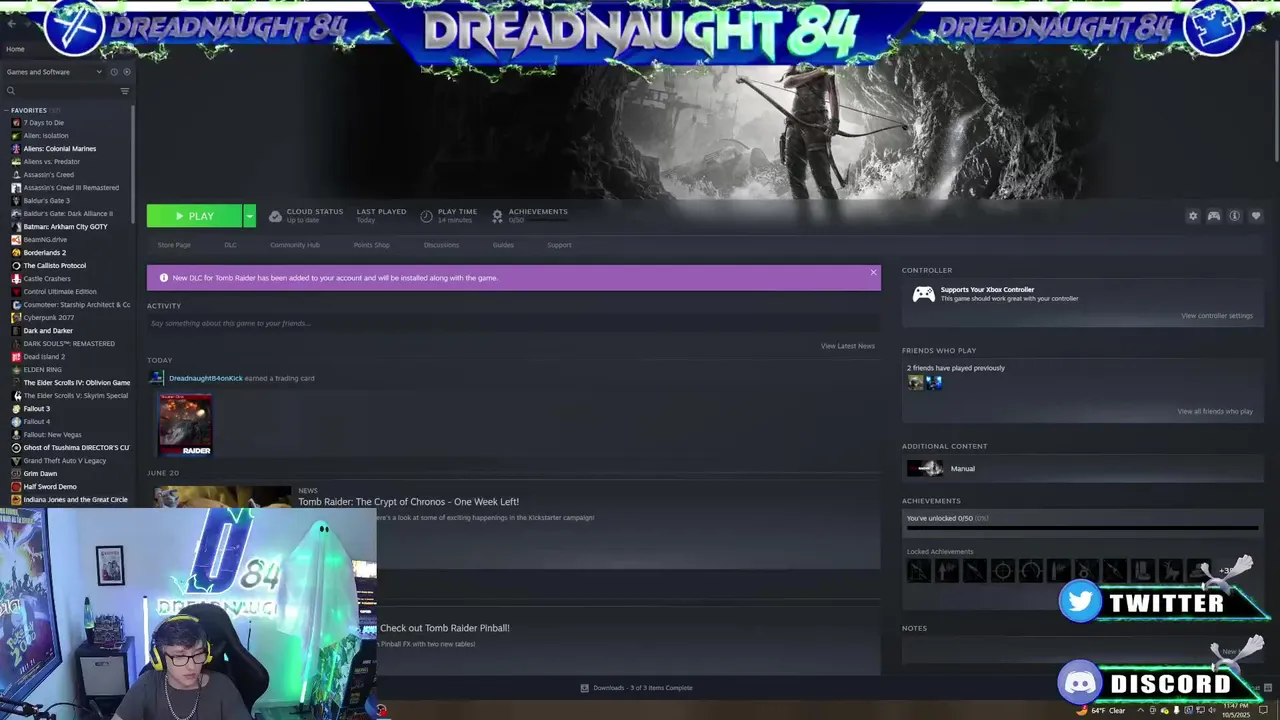Open Games and Software filter dropdown
The width and height of the screenshot is (1280, 720).
[x=54, y=72]
